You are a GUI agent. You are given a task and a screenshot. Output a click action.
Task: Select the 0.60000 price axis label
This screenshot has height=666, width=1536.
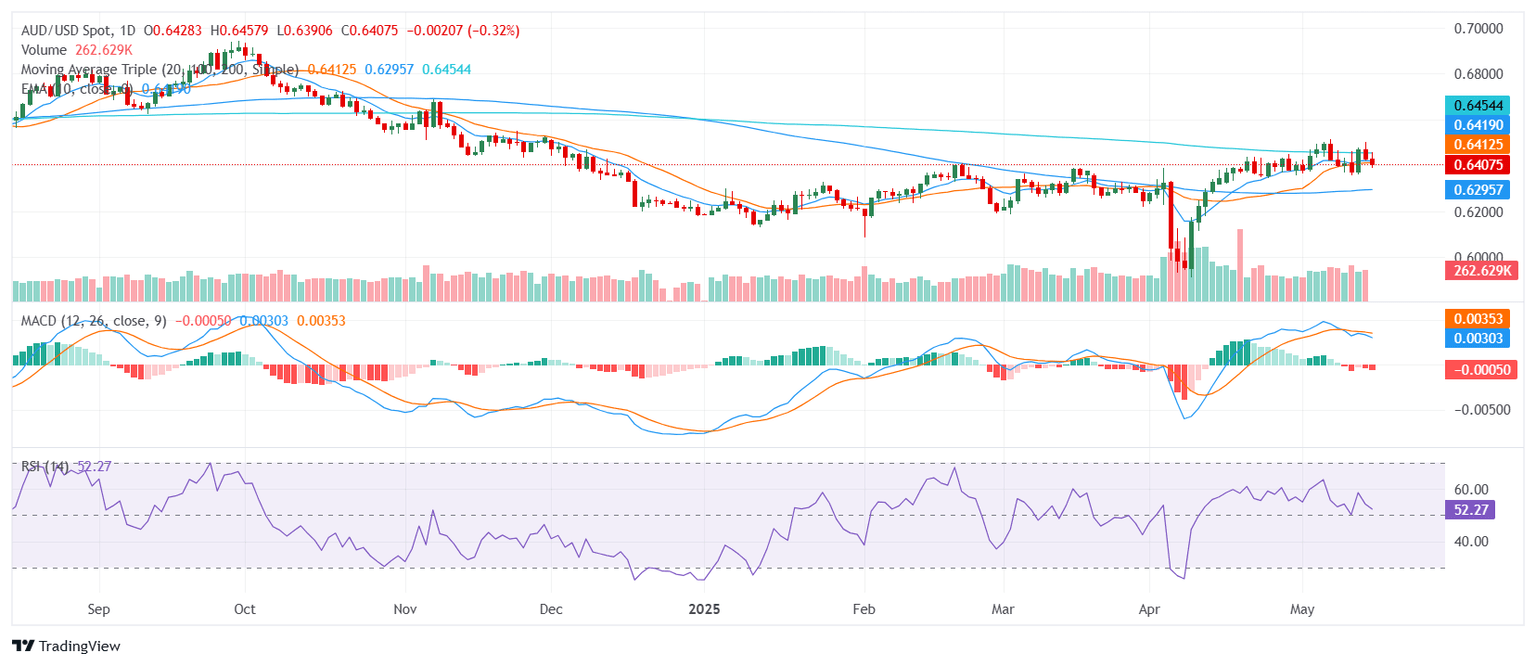(1478, 258)
